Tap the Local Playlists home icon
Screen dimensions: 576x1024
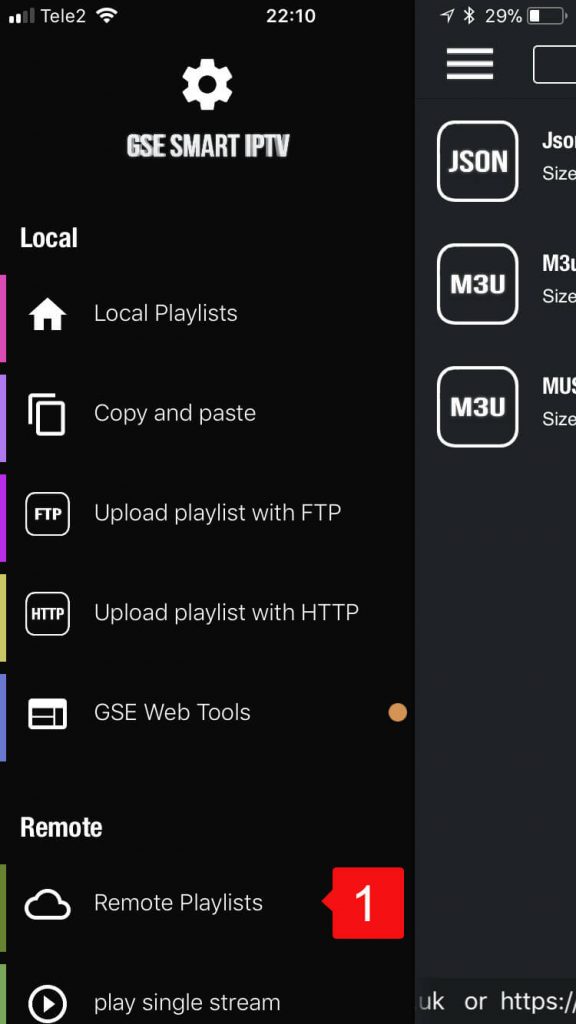pyautogui.click(x=48, y=314)
